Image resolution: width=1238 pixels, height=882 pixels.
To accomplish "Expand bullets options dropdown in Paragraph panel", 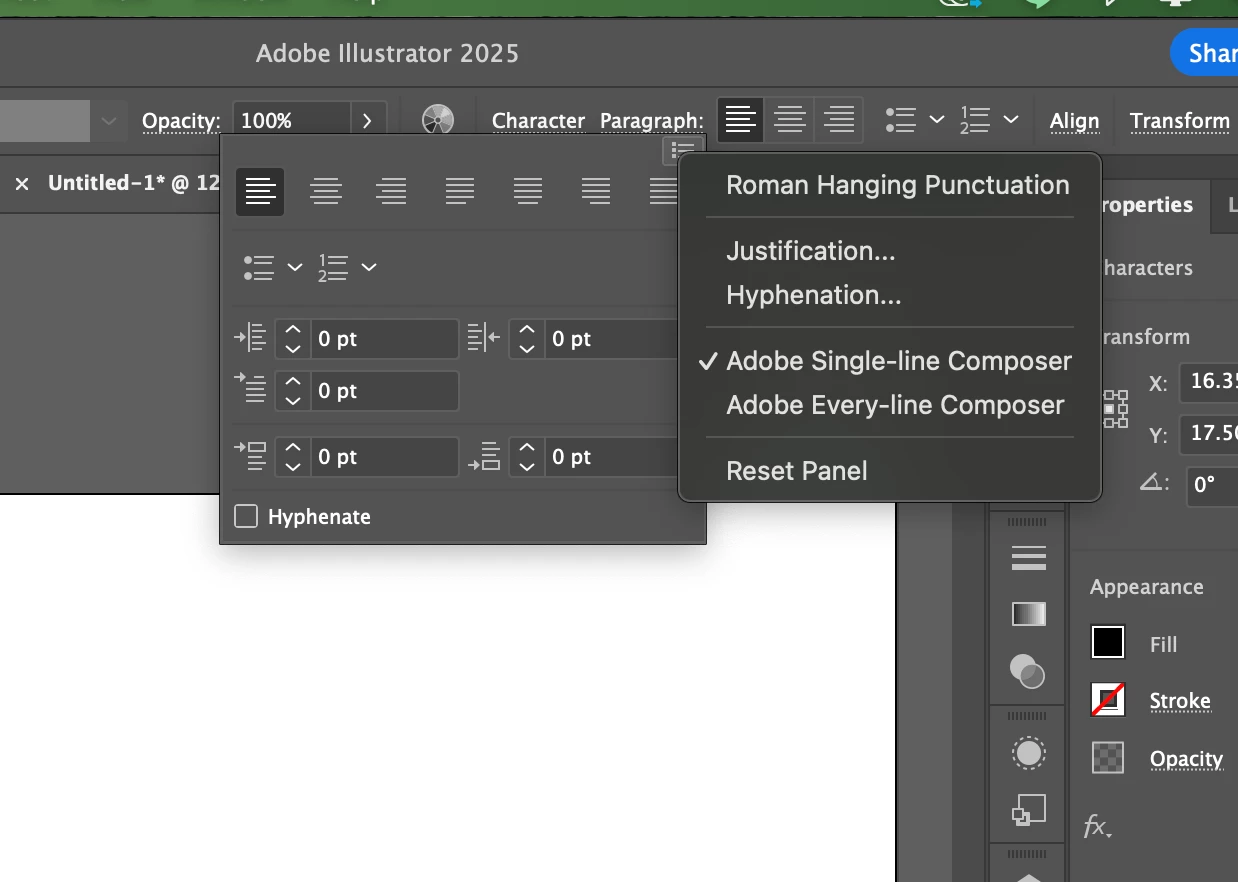I will point(294,267).
